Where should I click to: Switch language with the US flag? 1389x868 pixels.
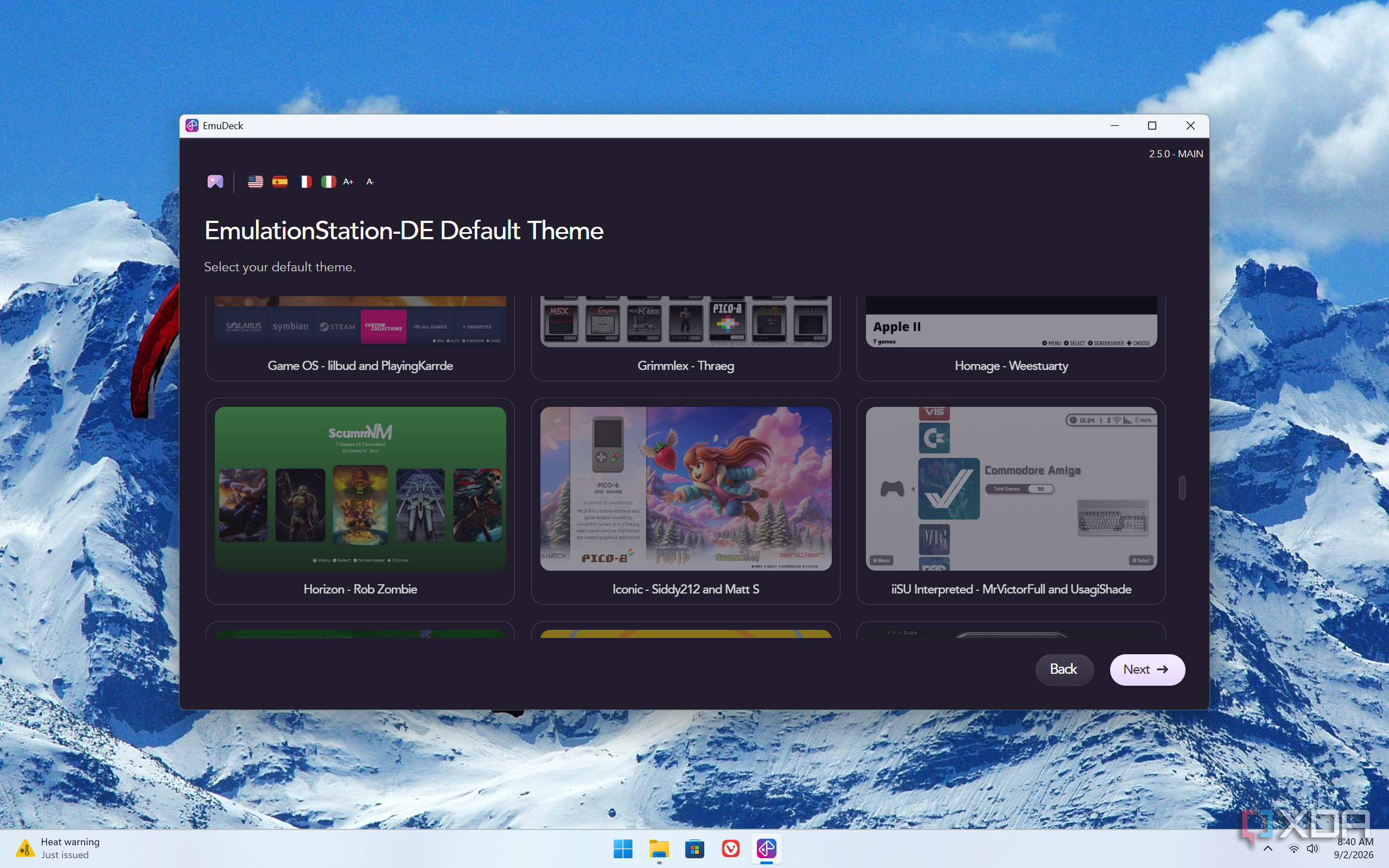(x=256, y=181)
